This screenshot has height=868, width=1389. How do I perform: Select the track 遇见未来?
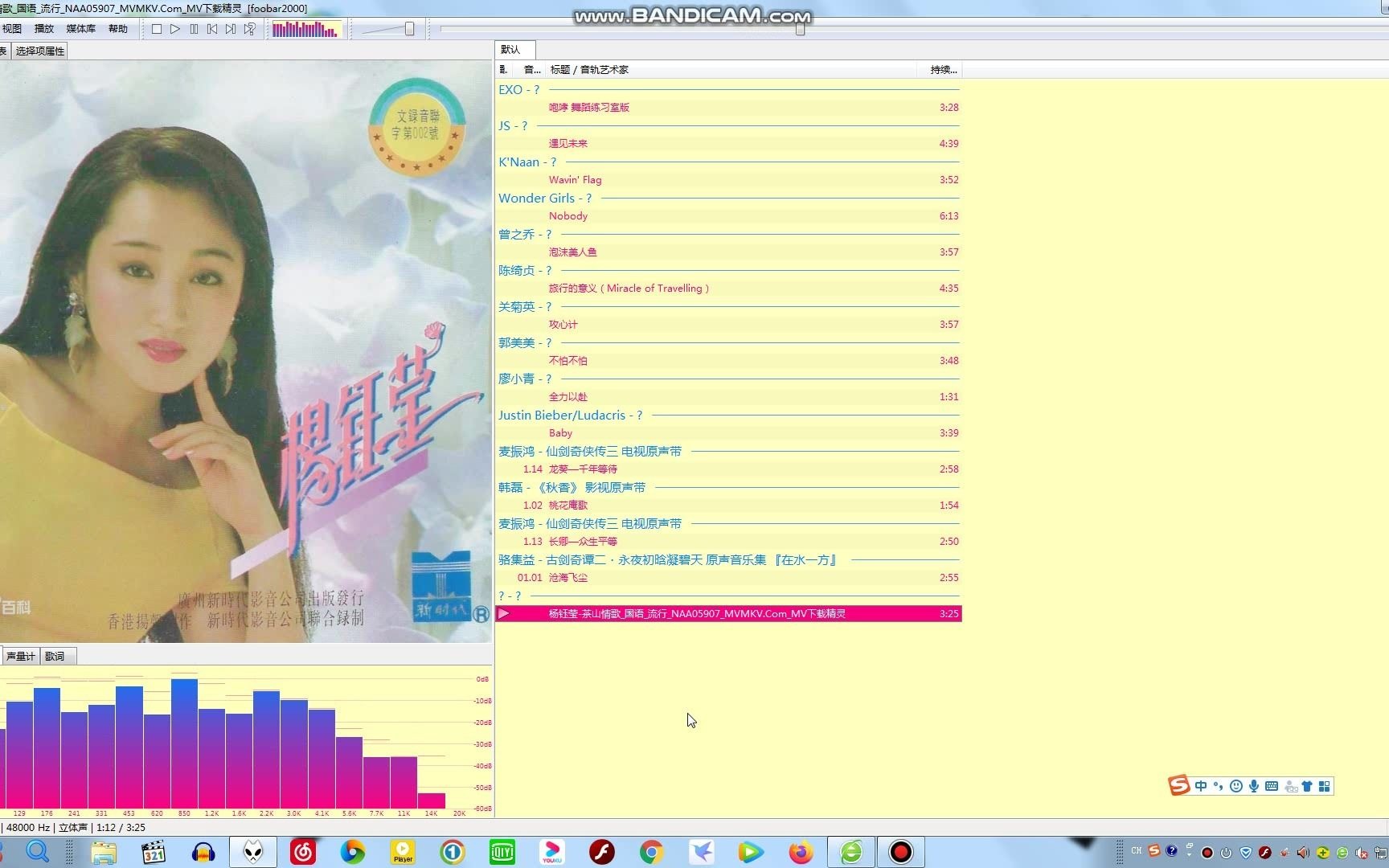coord(728,143)
